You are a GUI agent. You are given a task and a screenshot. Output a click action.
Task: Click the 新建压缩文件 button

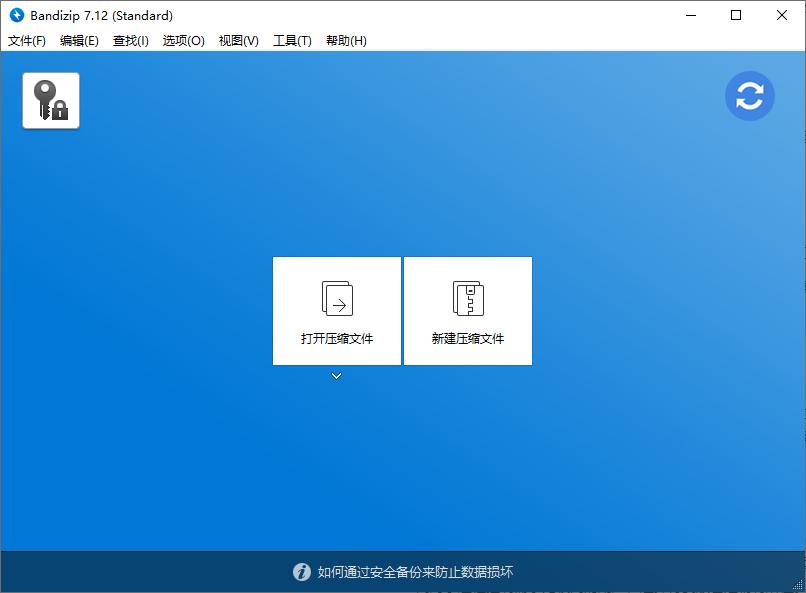coord(467,311)
